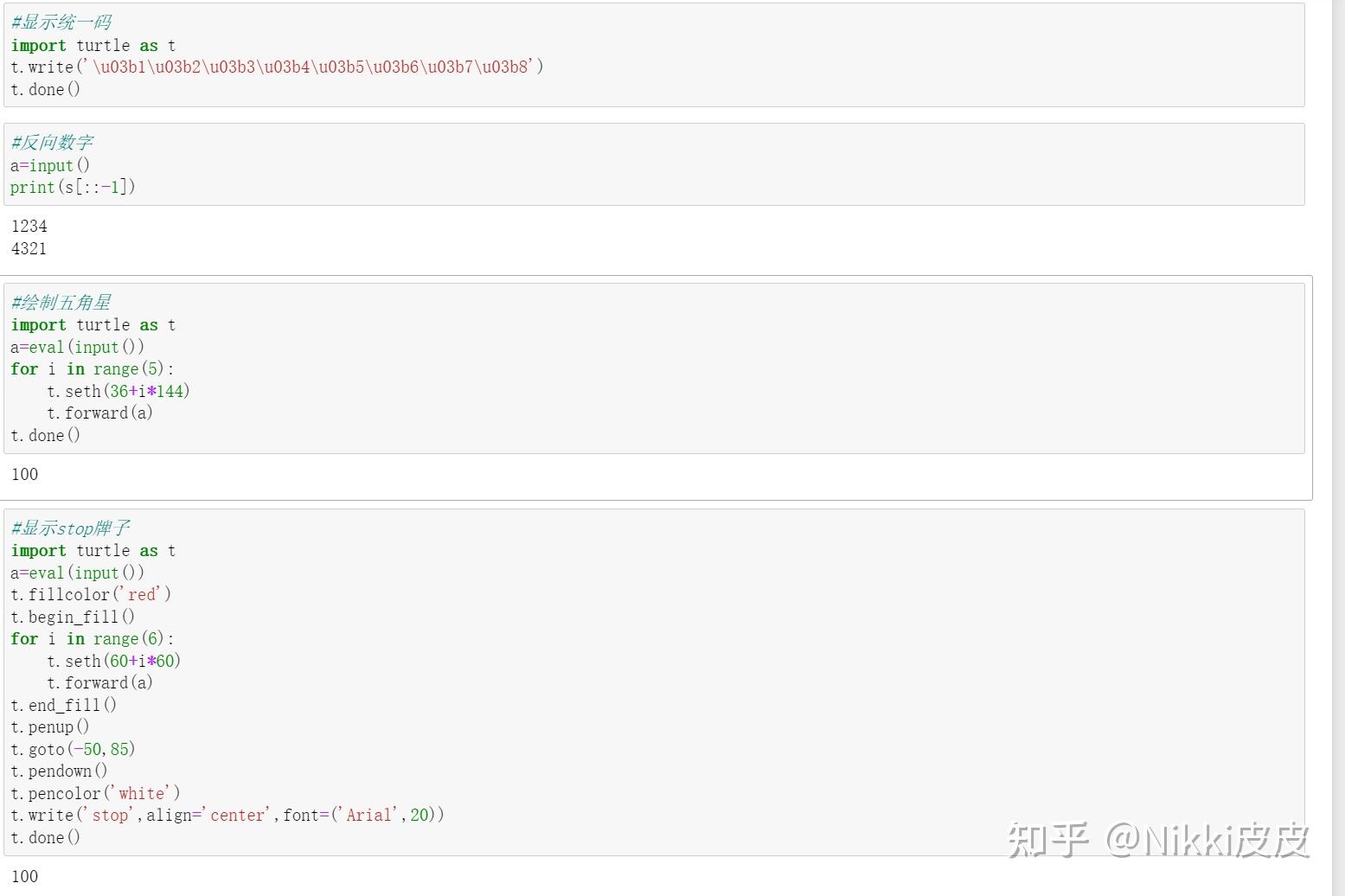Click the t.seth(36+i*144) line
The image size is (1345, 896).
(x=118, y=392)
